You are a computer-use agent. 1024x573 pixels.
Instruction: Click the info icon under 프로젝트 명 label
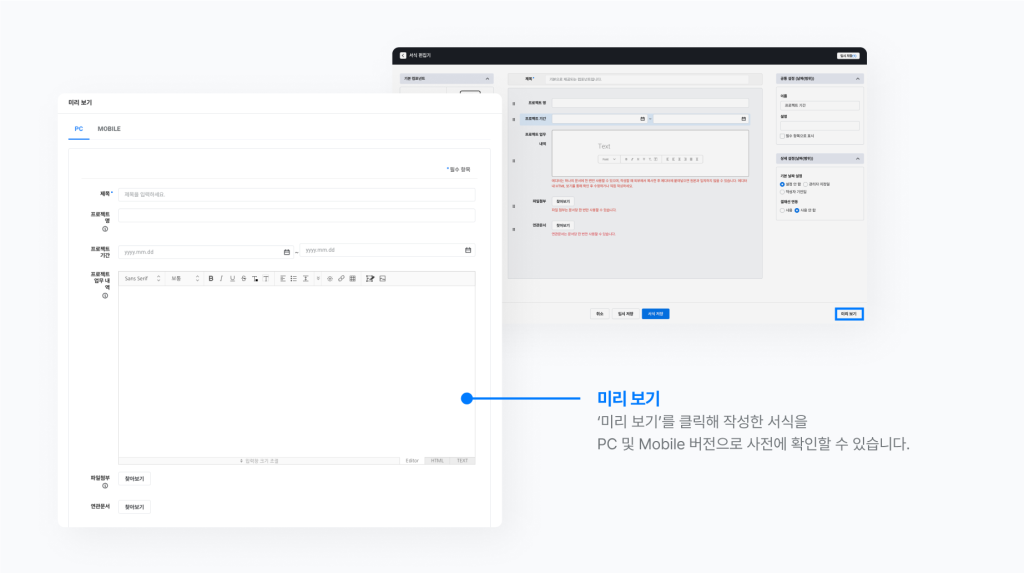coord(105,229)
